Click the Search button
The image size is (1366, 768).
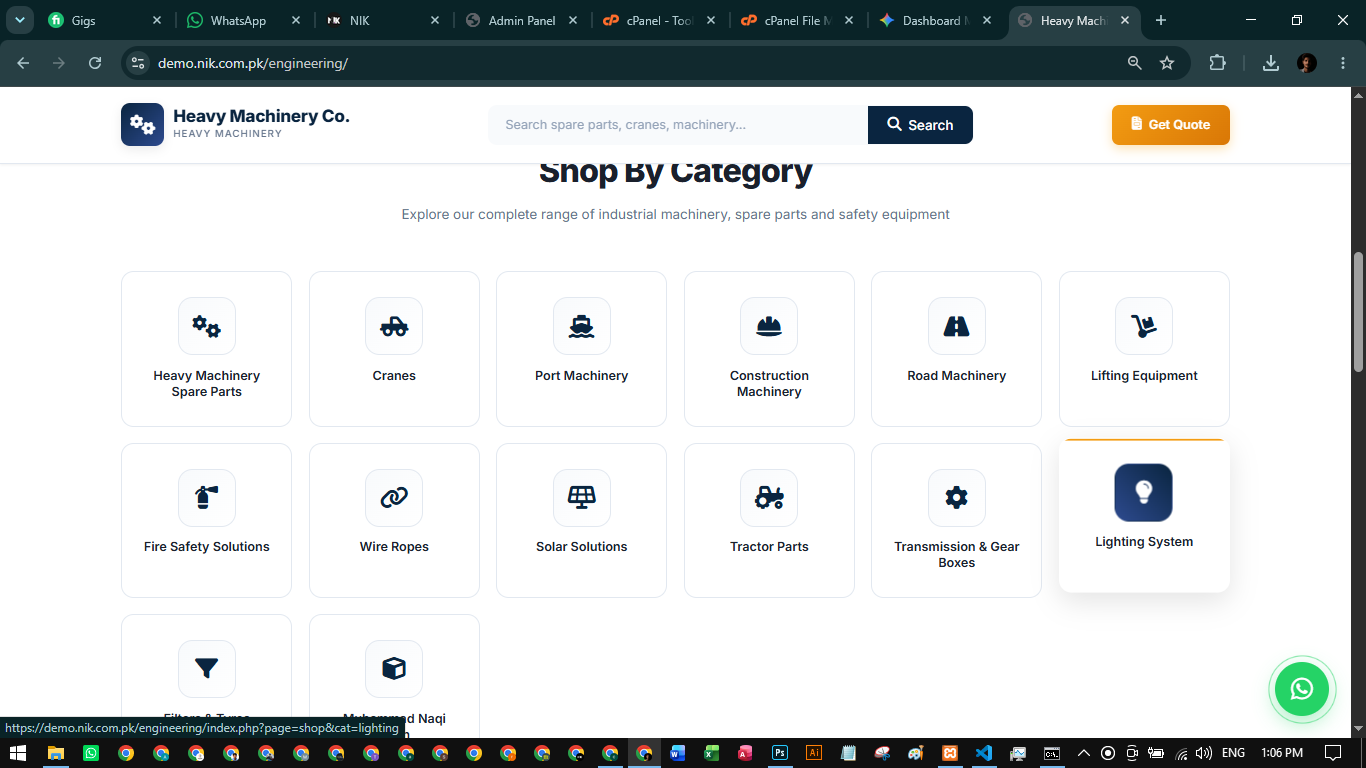click(920, 125)
